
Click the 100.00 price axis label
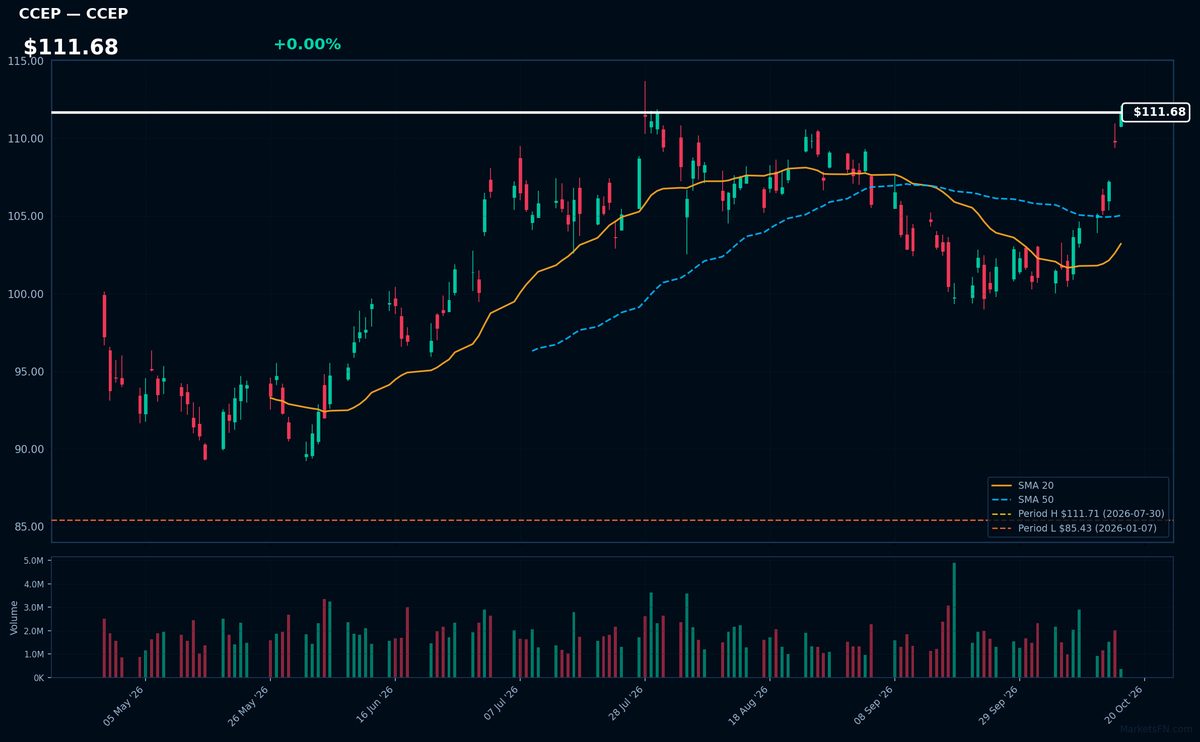coord(25,294)
